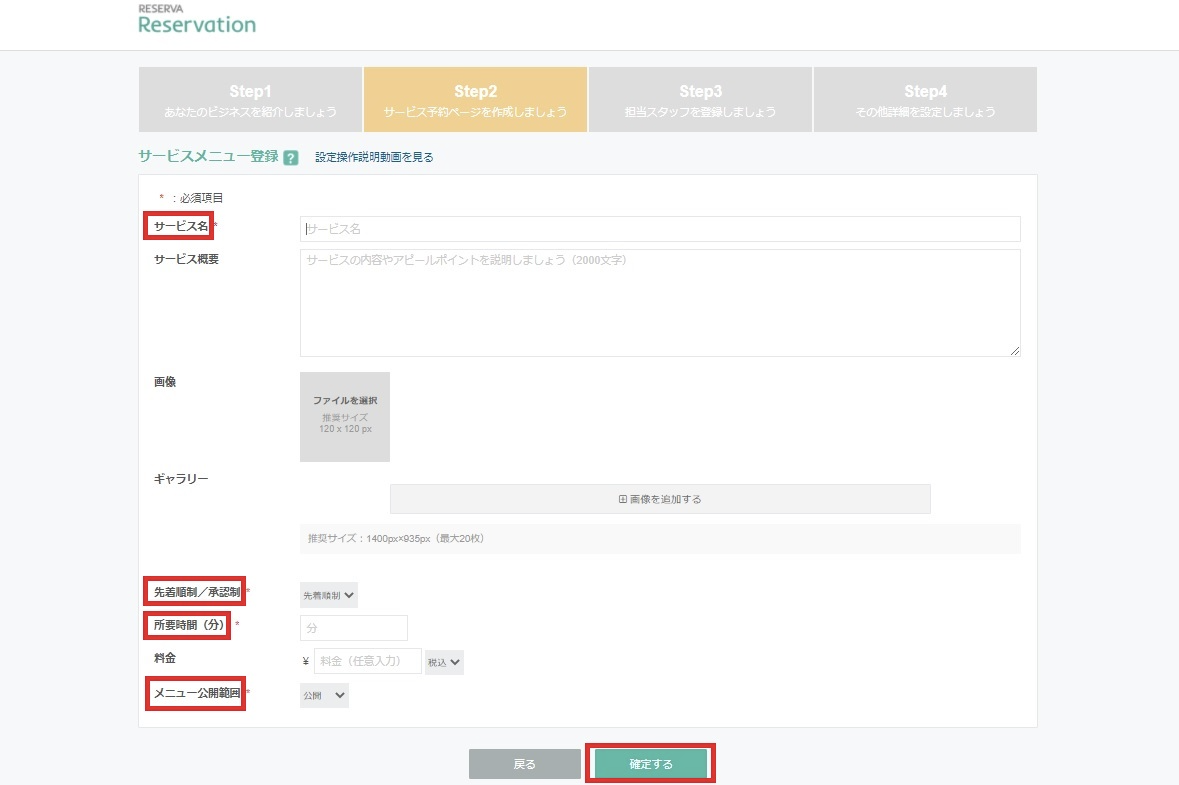Expand the 公開 menu visibility dropdown
Screen dimensions: 1179x785
point(324,695)
